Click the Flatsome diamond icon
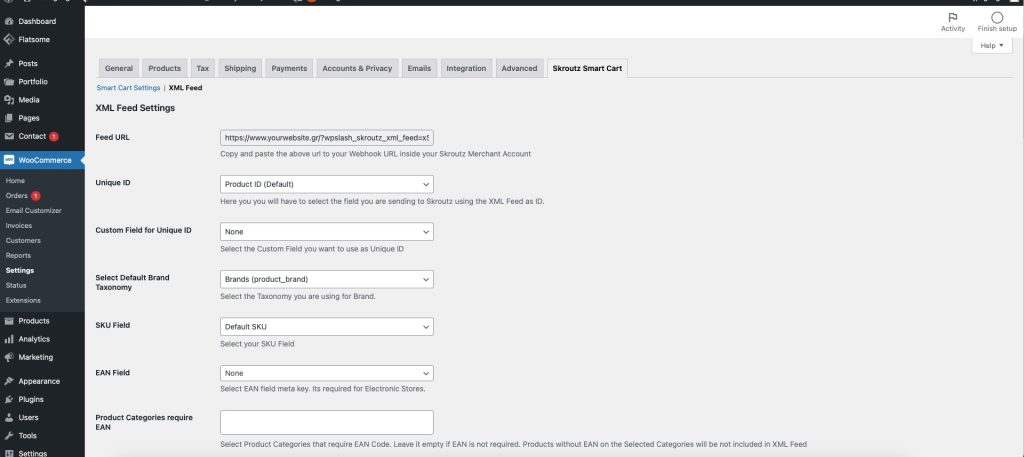Image resolution: width=1024 pixels, height=457 pixels. pyautogui.click(x=8, y=39)
